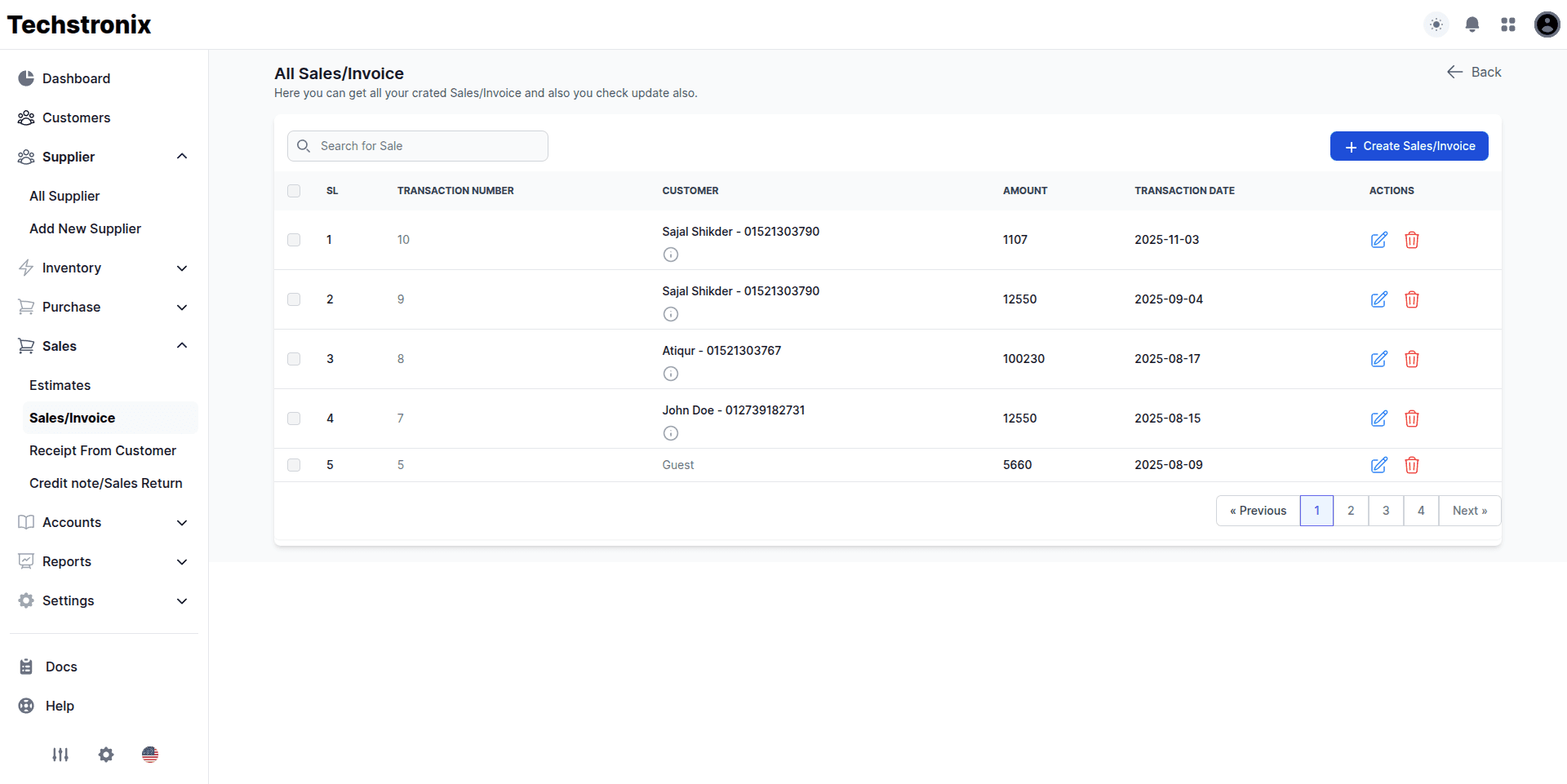Check the select-all checkbox in table header
This screenshot has height=784, width=1567.
click(294, 191)
